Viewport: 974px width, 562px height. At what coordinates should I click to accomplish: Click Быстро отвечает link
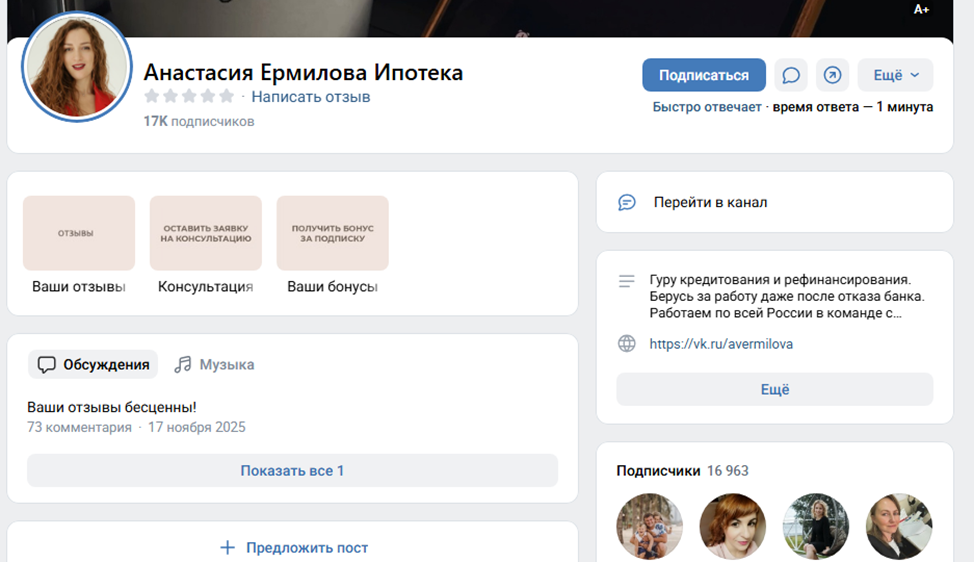[x=707, y=107]
